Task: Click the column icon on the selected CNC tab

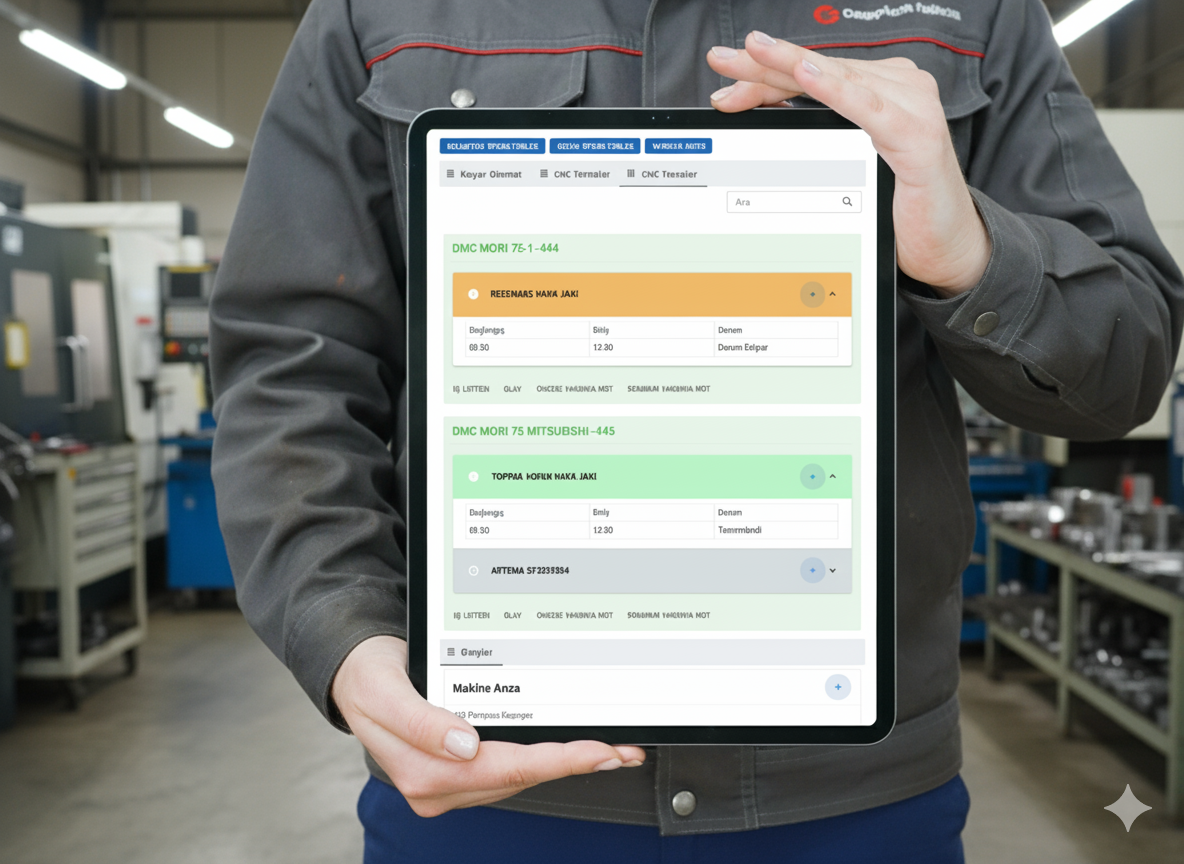Action: tap(631, 174)
